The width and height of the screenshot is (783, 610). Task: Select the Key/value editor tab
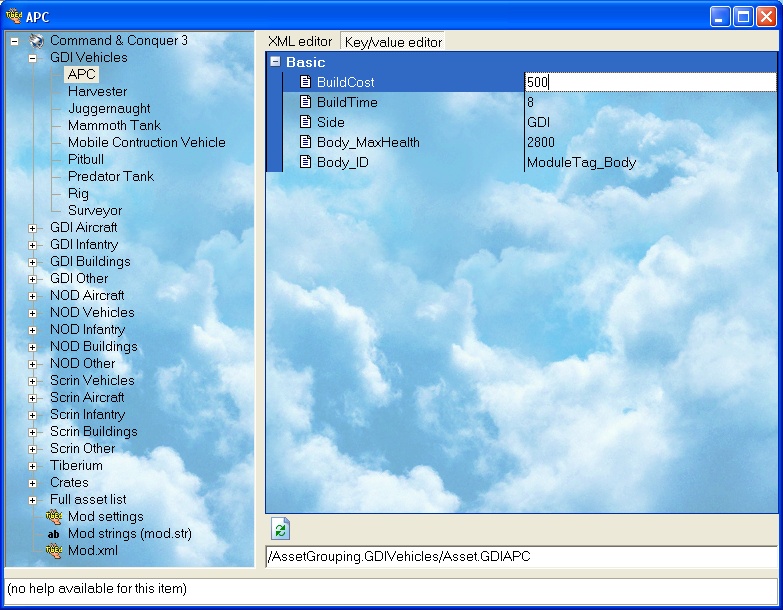click(x=393, y=42)
